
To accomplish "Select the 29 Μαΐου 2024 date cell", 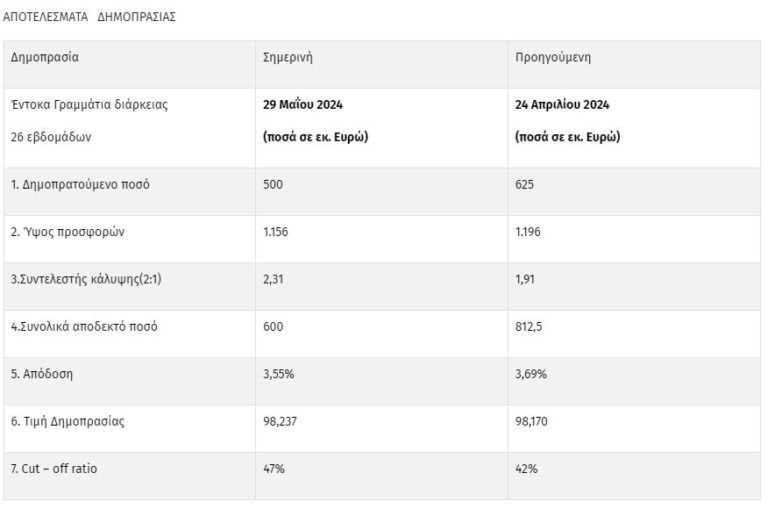I will click(304, 105).
